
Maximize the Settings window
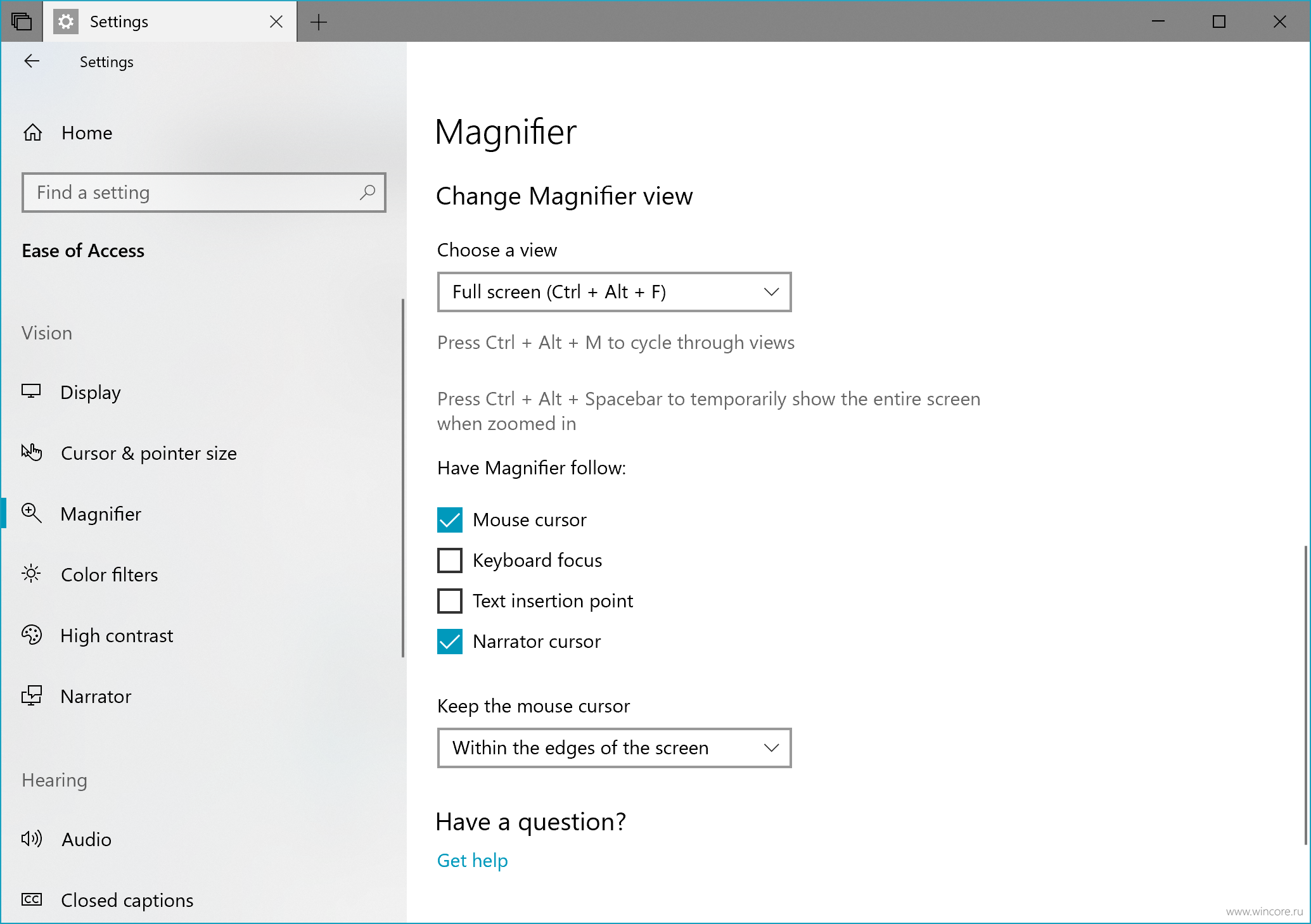coord(1219,22)
